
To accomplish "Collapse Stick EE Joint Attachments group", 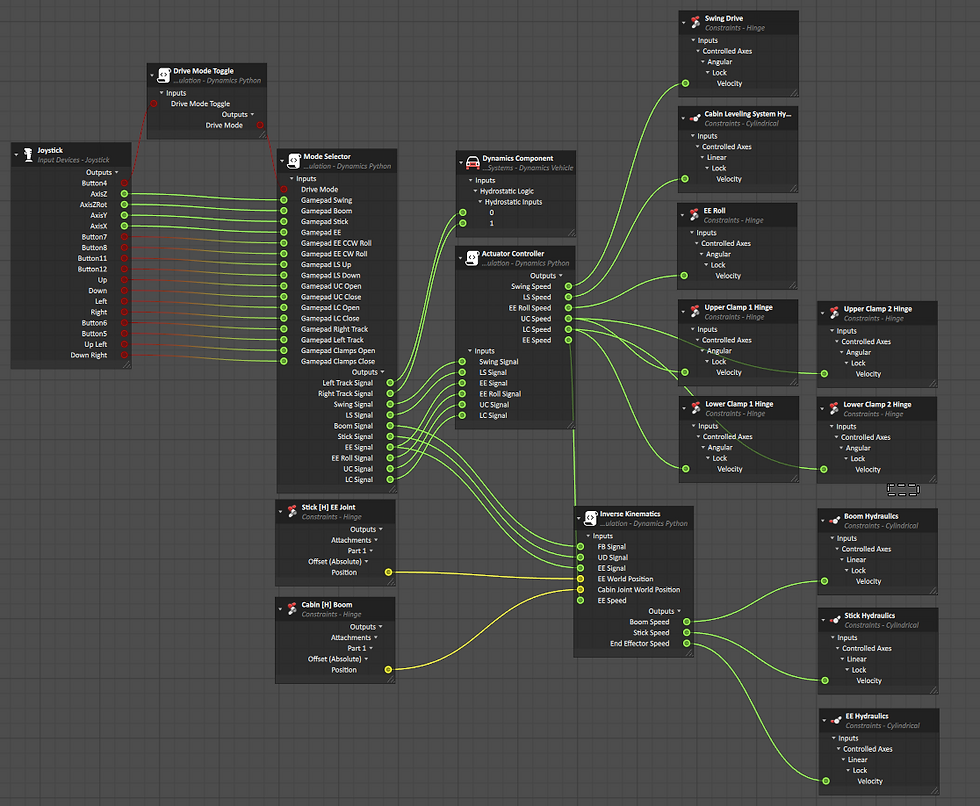I will [376, 540].
